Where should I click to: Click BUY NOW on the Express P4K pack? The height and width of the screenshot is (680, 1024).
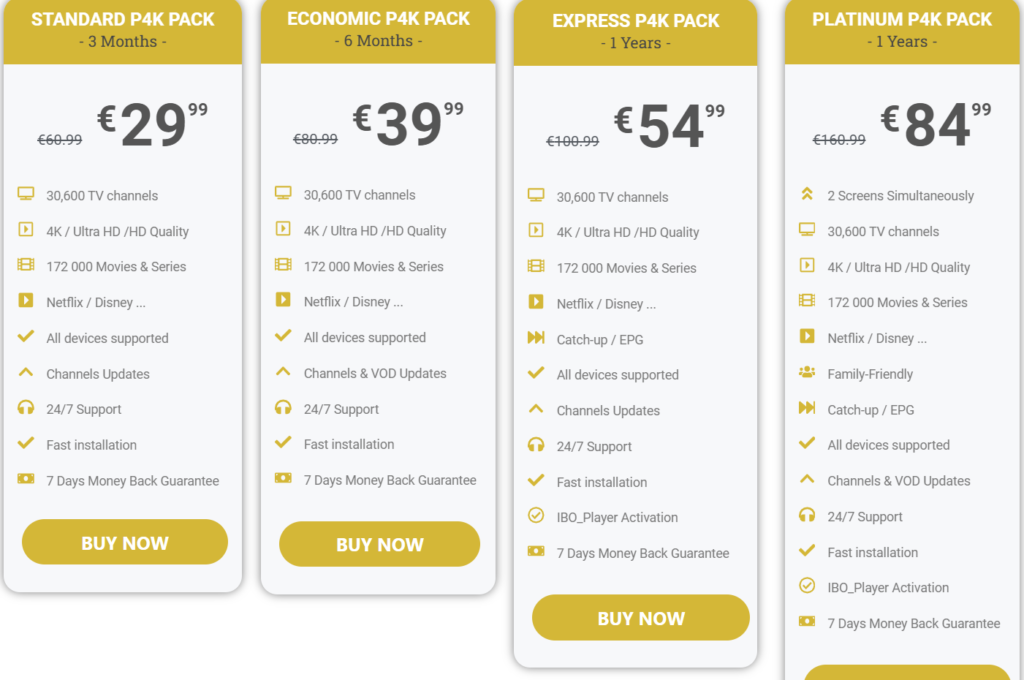point(640,617)
